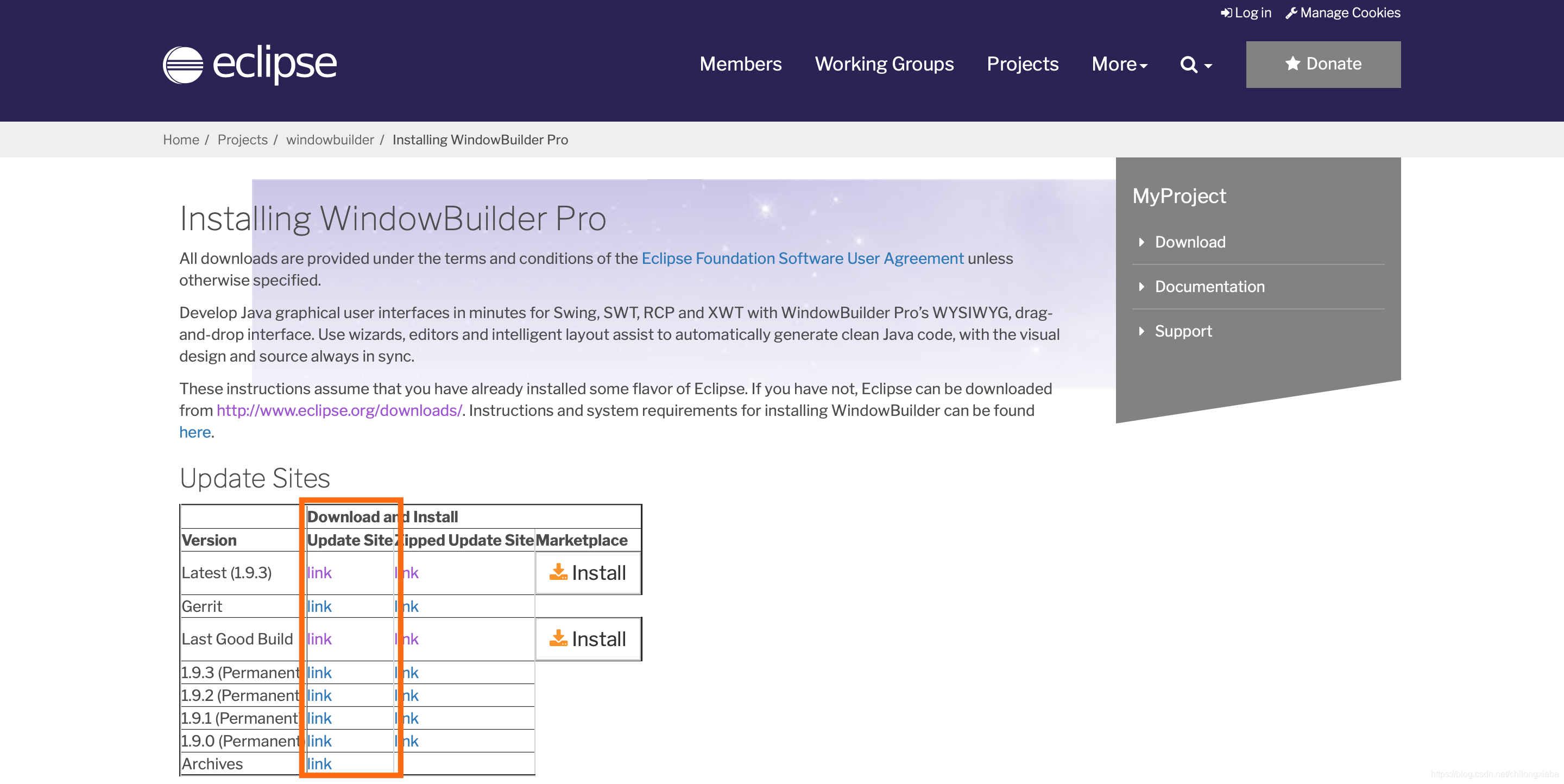The image size is (1564, 784).
Task: Open Update Site link for Last Good Build
Action: click(319, 639)
